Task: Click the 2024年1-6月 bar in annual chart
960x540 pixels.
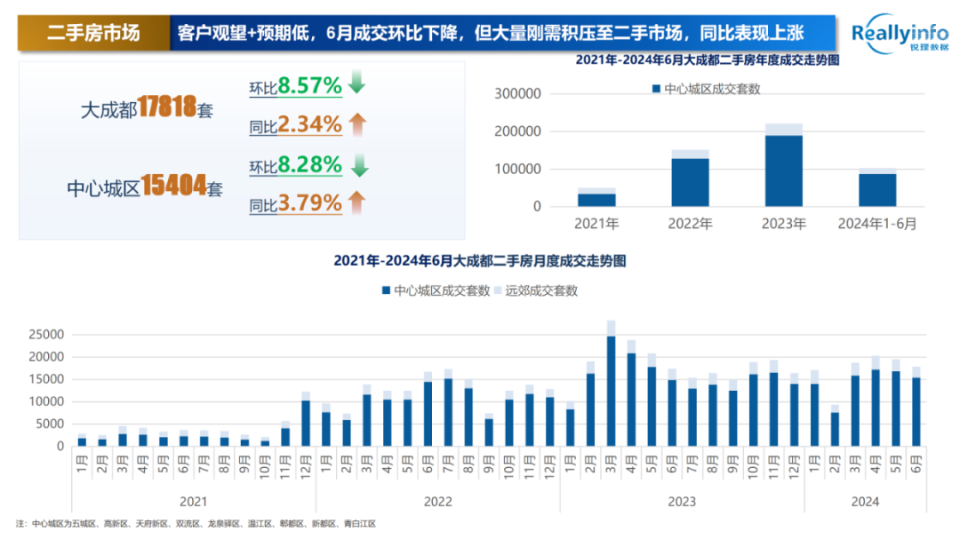Action: pos(877,187)
